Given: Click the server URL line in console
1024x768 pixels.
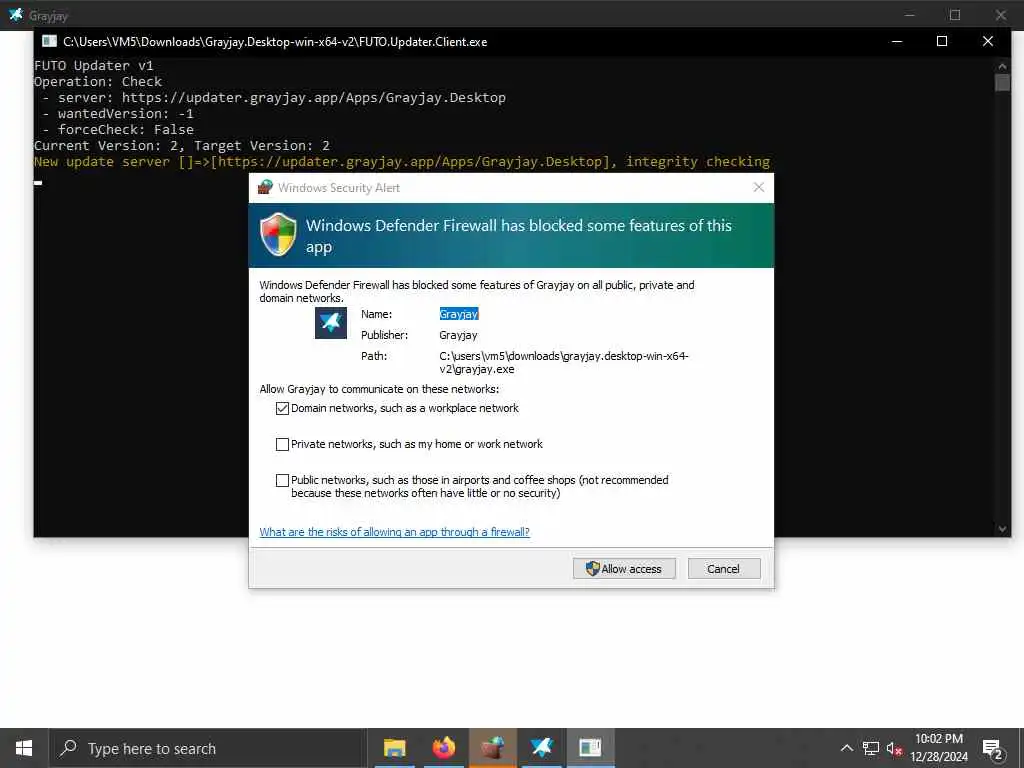Looking at the screenshot, I should (x=274, y=97).
